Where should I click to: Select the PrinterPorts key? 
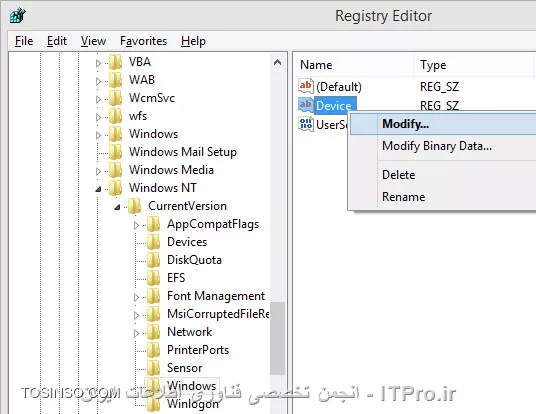[x=198, y=350]
